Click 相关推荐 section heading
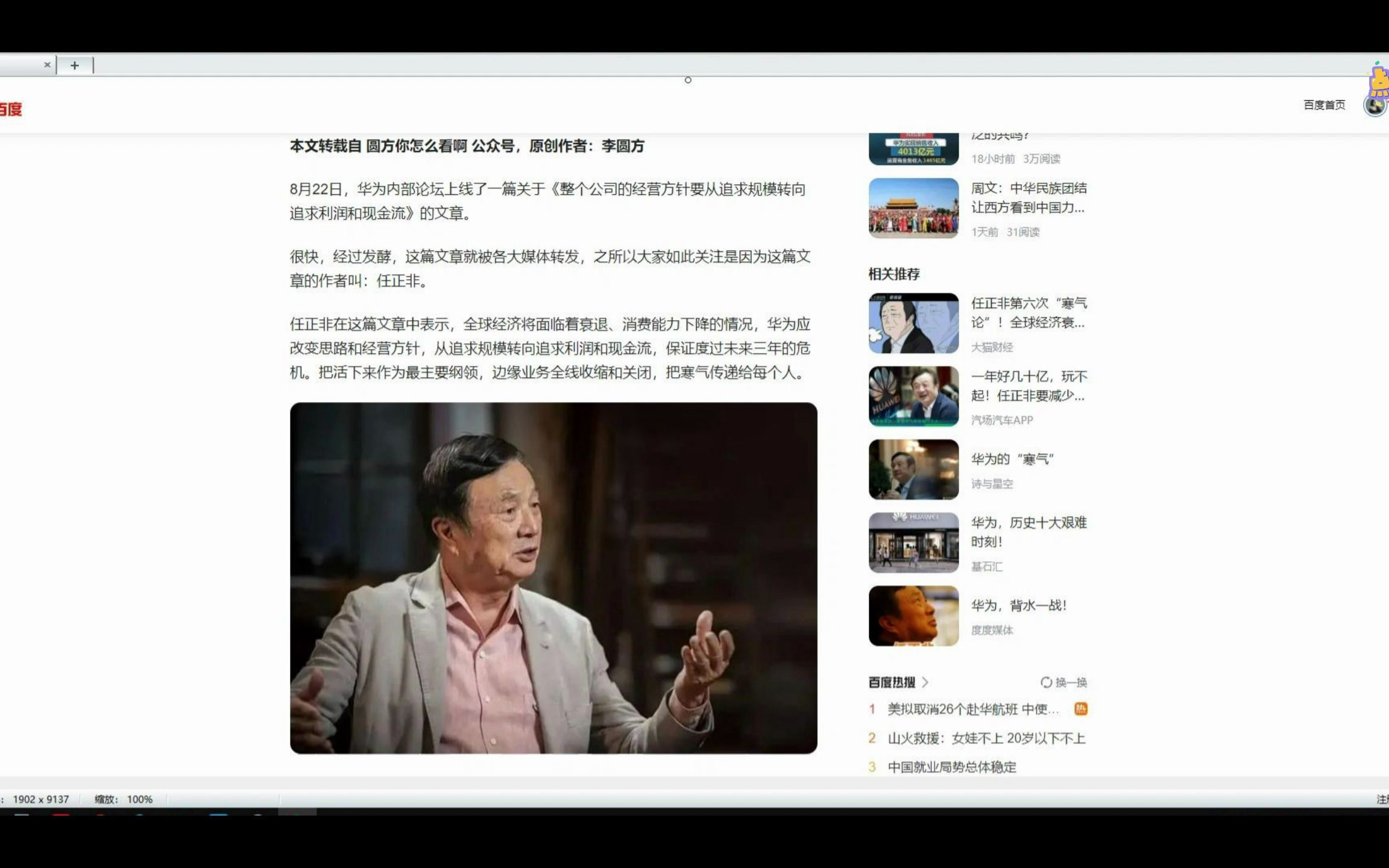 (x=894, y=274)
